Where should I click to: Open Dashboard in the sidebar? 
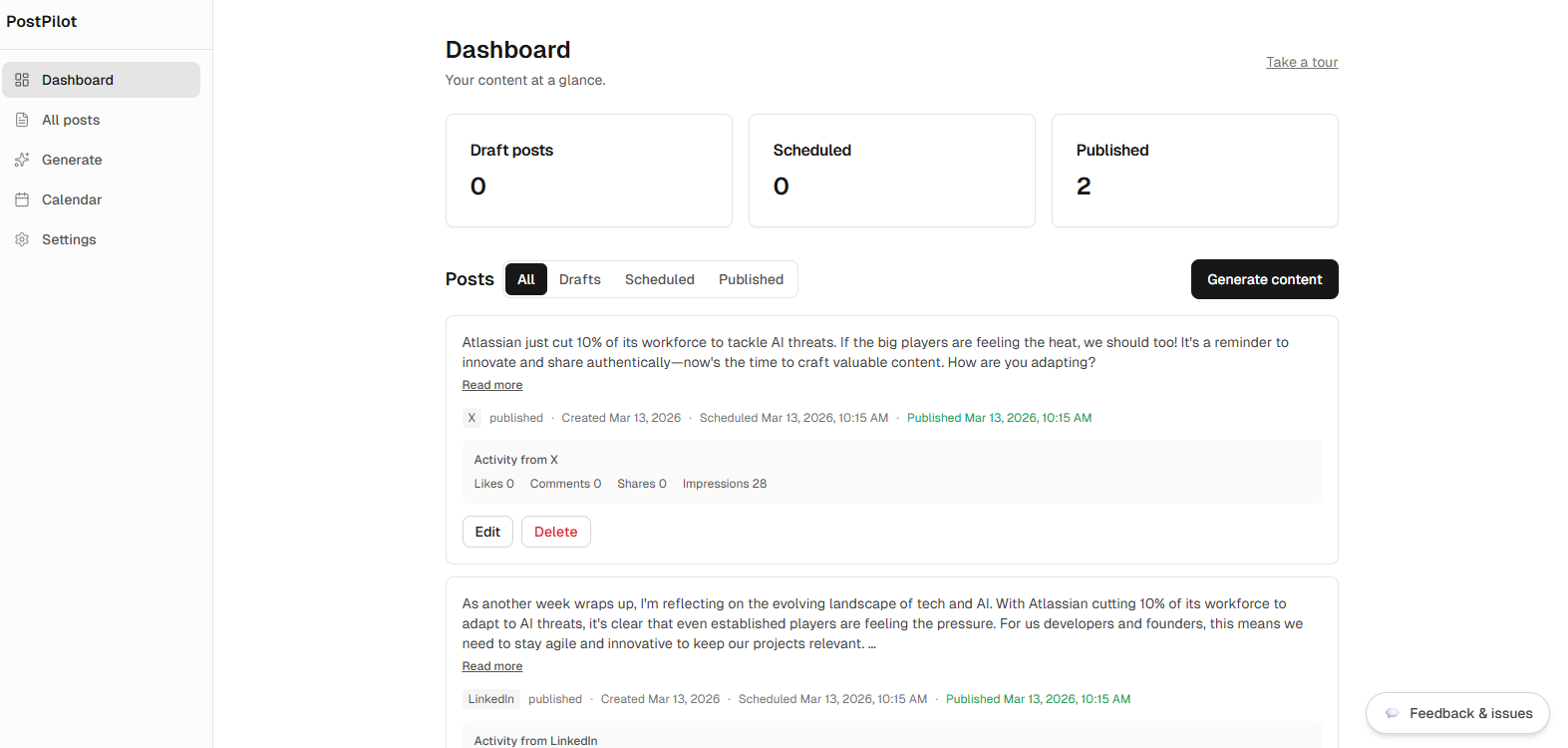coord(101,80)
